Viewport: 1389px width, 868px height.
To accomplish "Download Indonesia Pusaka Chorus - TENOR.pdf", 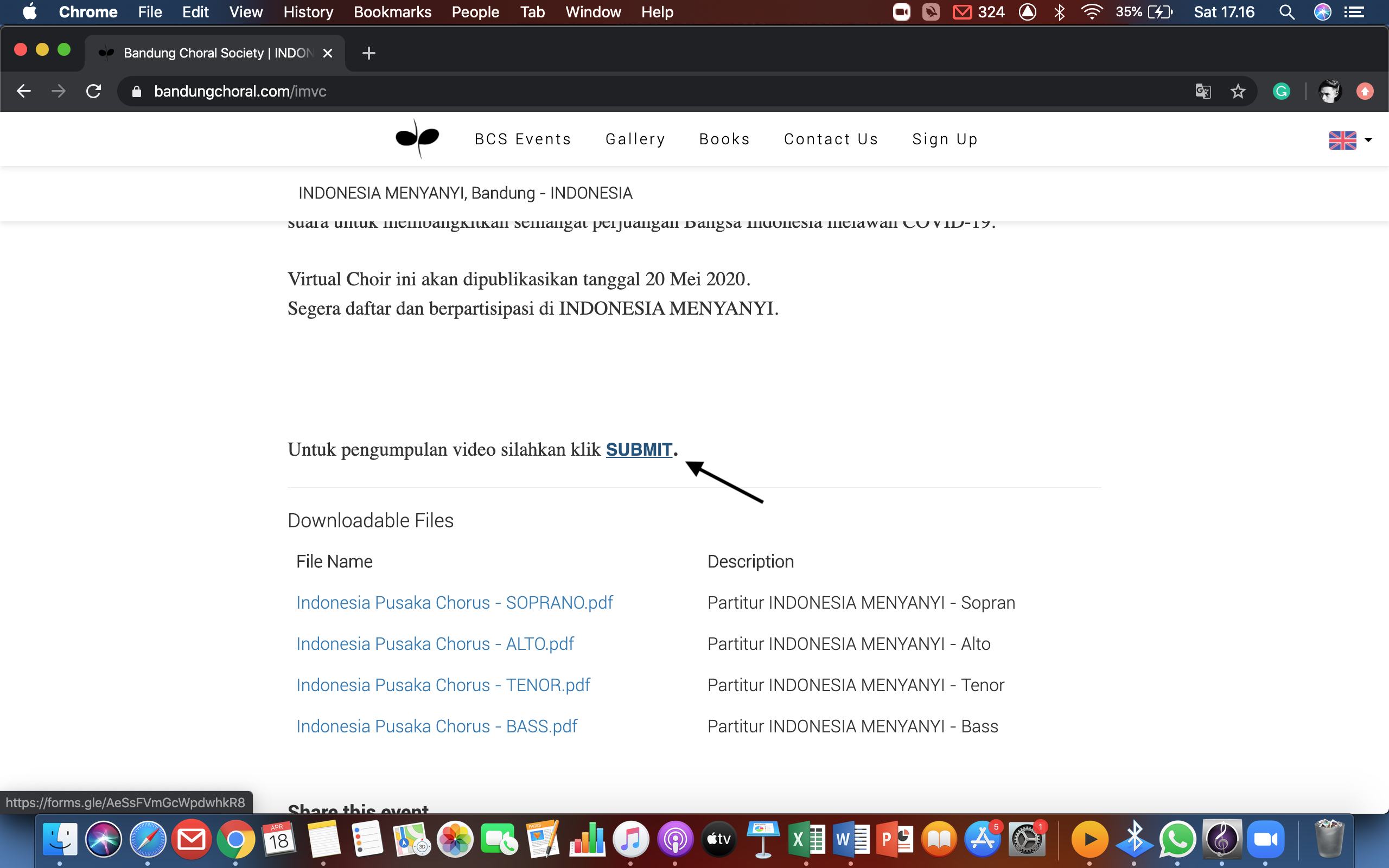I will [x=443, y=685].
